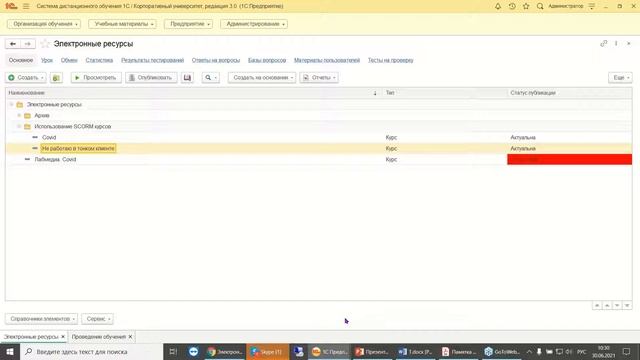The width and height of the screenshot is (640, 360).
Task: Select the Covid course row
Action: (318, 138)
